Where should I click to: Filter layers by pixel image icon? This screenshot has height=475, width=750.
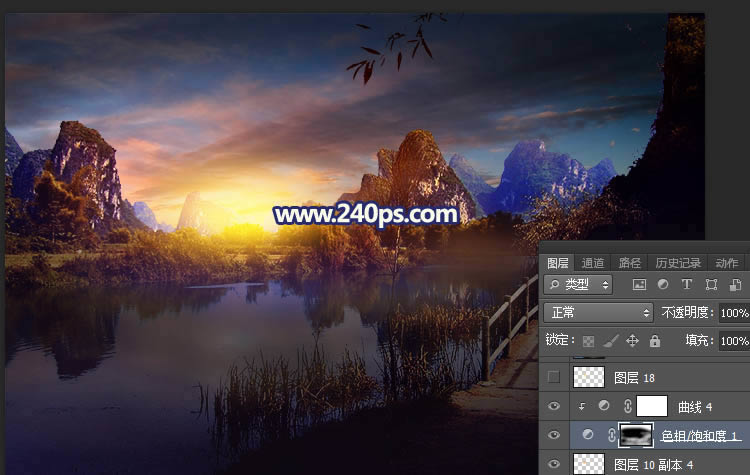tap(640, 285)
